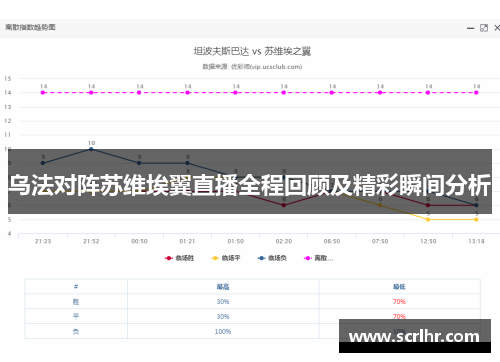Toggle the magenta 离散 legend series
The width and height of the screenshot is (500, 362).
(318, 258)
